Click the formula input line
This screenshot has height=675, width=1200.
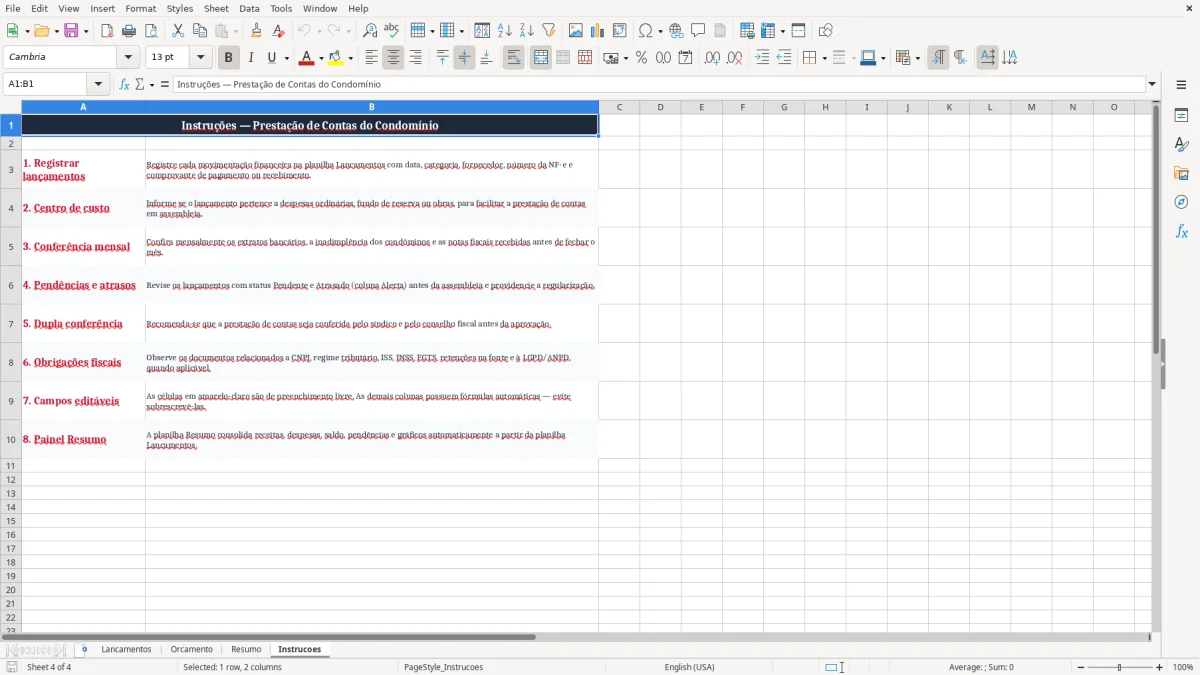tap(658, 85)
